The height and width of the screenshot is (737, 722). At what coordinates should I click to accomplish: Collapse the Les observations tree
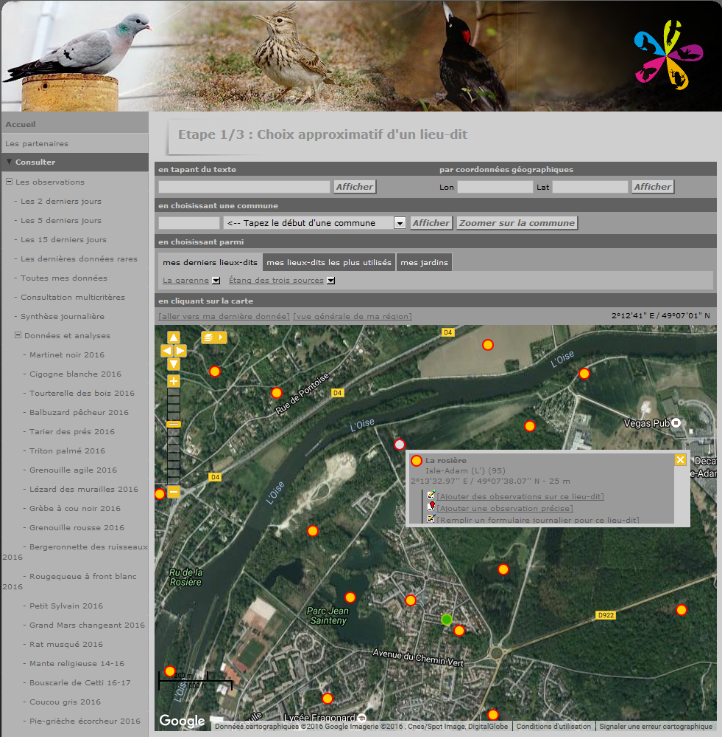point(9,181)
